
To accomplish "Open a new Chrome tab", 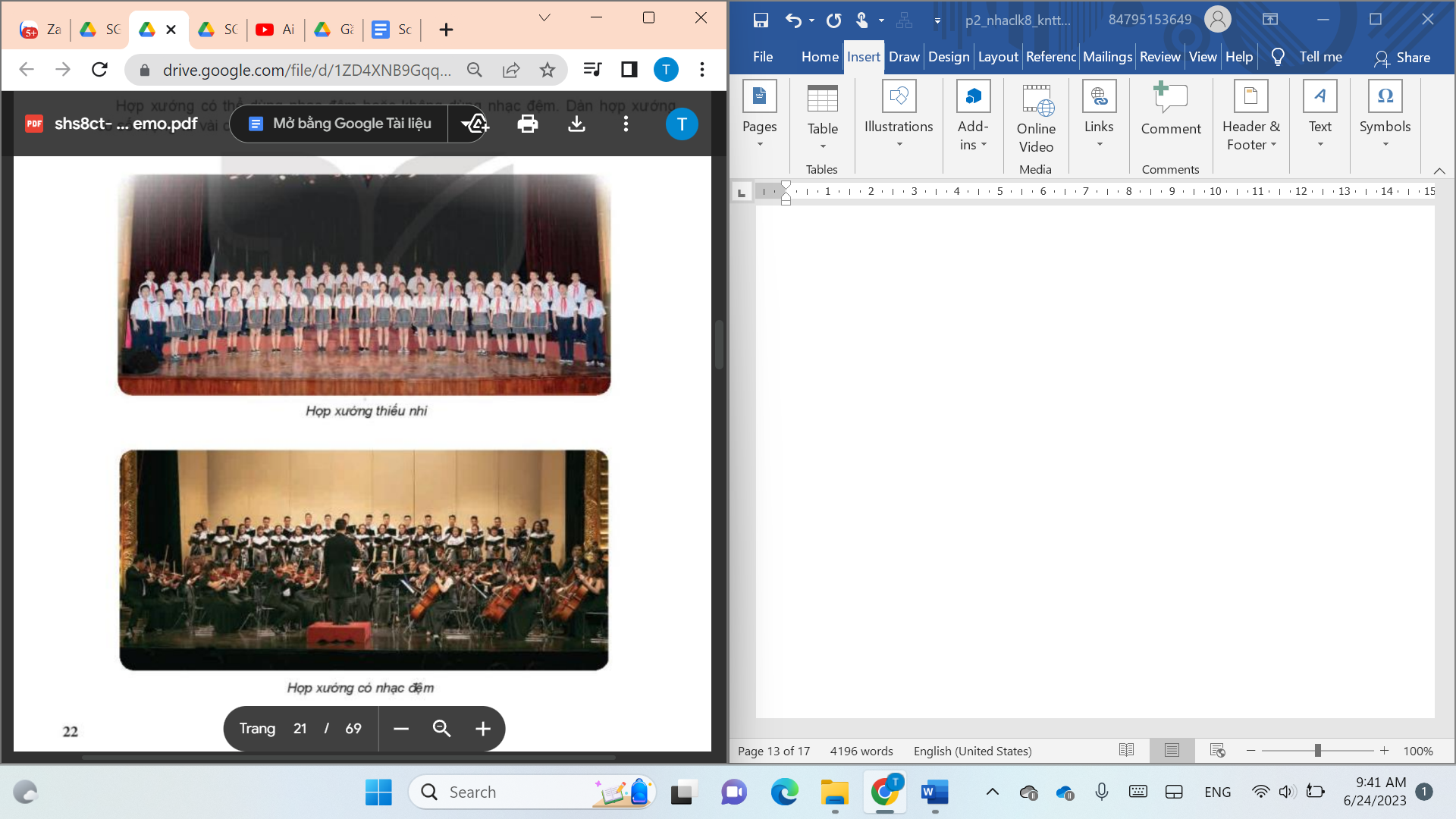I will tap(446, 30).
